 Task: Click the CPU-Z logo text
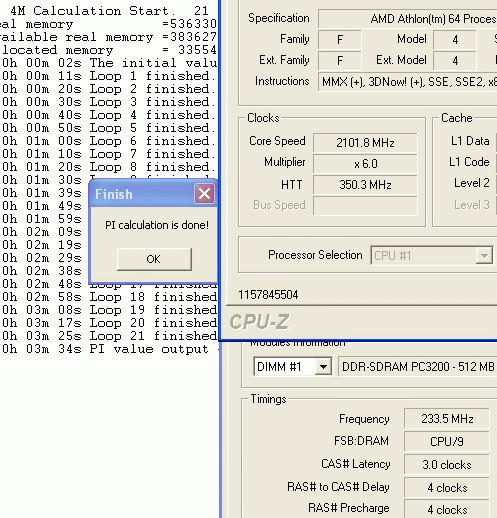[x=259, y=322]
